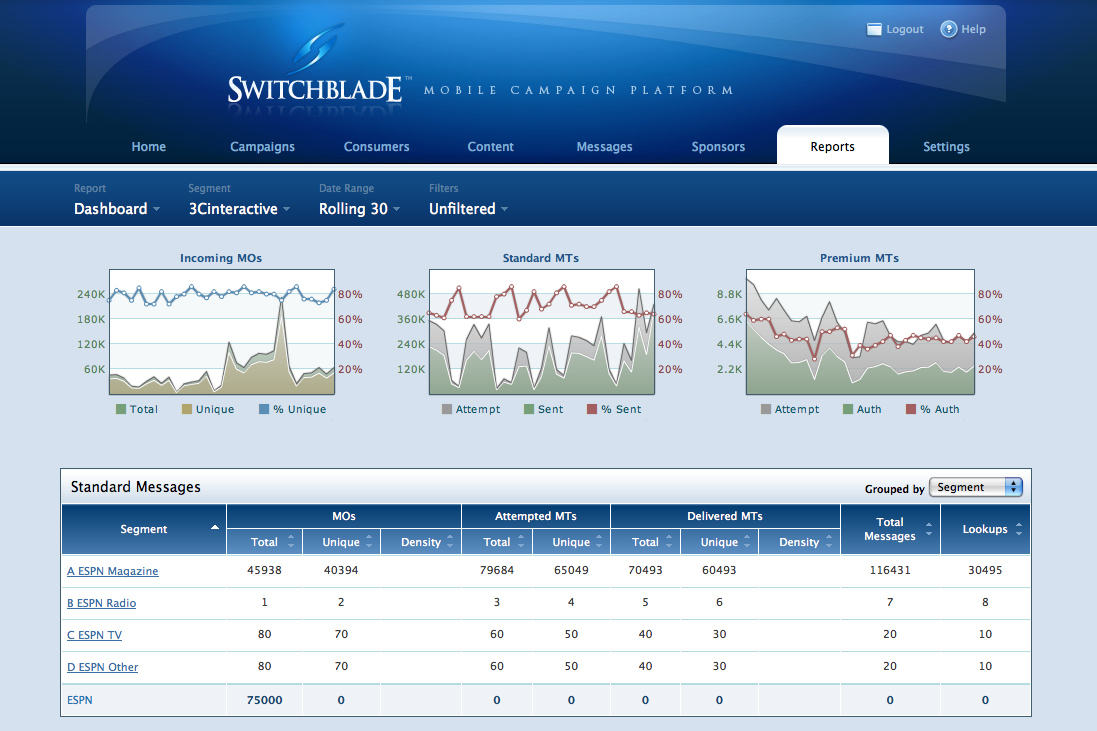Open the C ESPN TV link
The height and width of the screenshot is (731, 1097).
click(x=94, y=635)
